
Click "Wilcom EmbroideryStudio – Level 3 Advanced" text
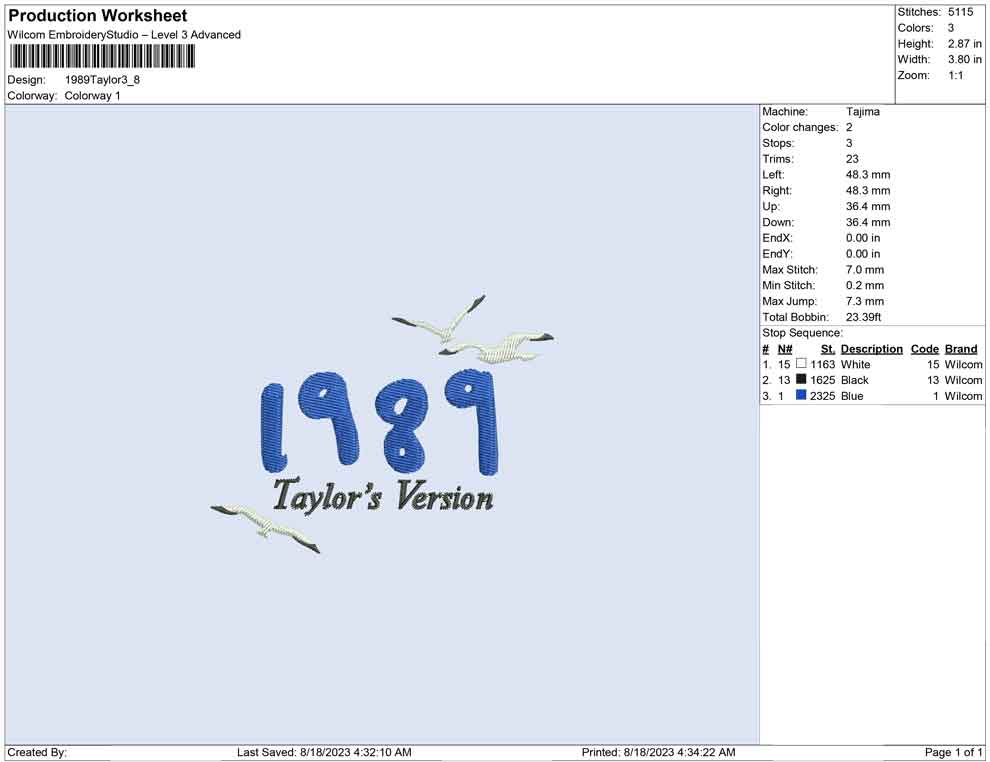pos(124,35)
